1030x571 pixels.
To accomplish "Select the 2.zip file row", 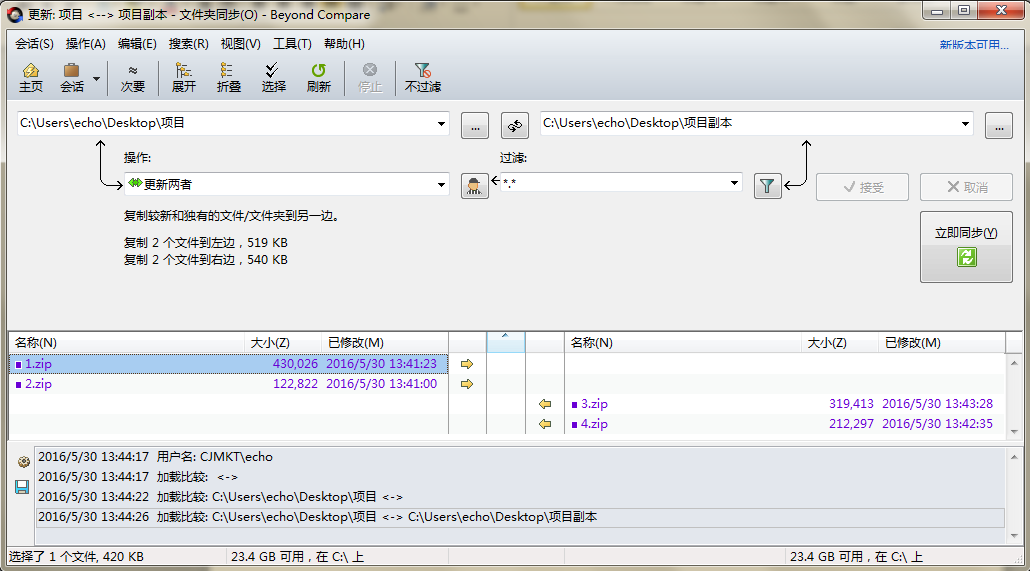I will click(229, 384).
